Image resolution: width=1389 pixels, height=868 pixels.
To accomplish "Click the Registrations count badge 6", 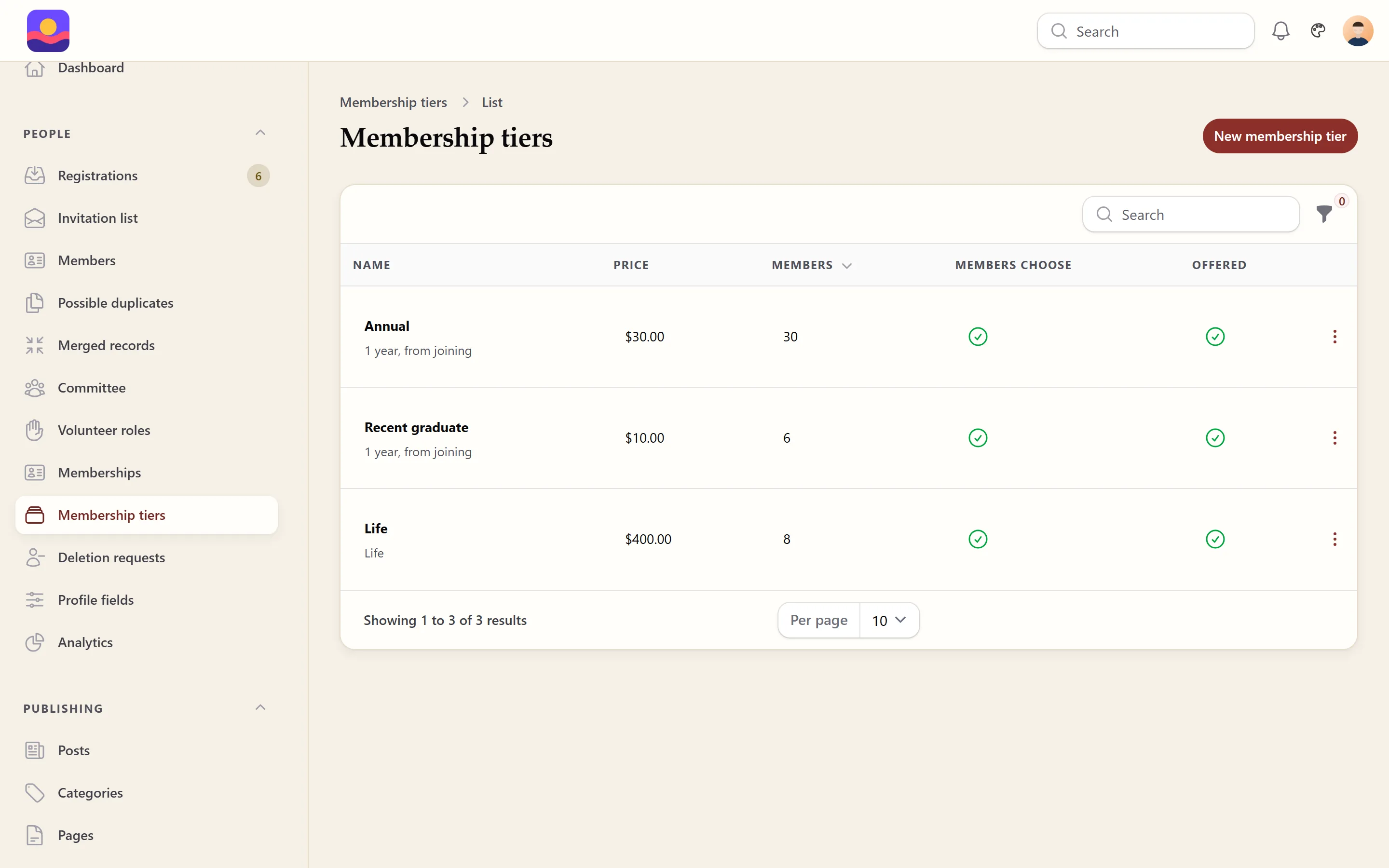I will [x=259, y=176].
